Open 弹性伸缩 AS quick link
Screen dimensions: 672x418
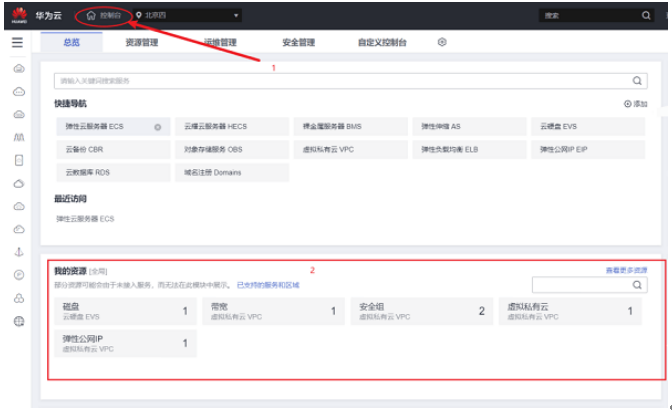(x=469, y=126)
